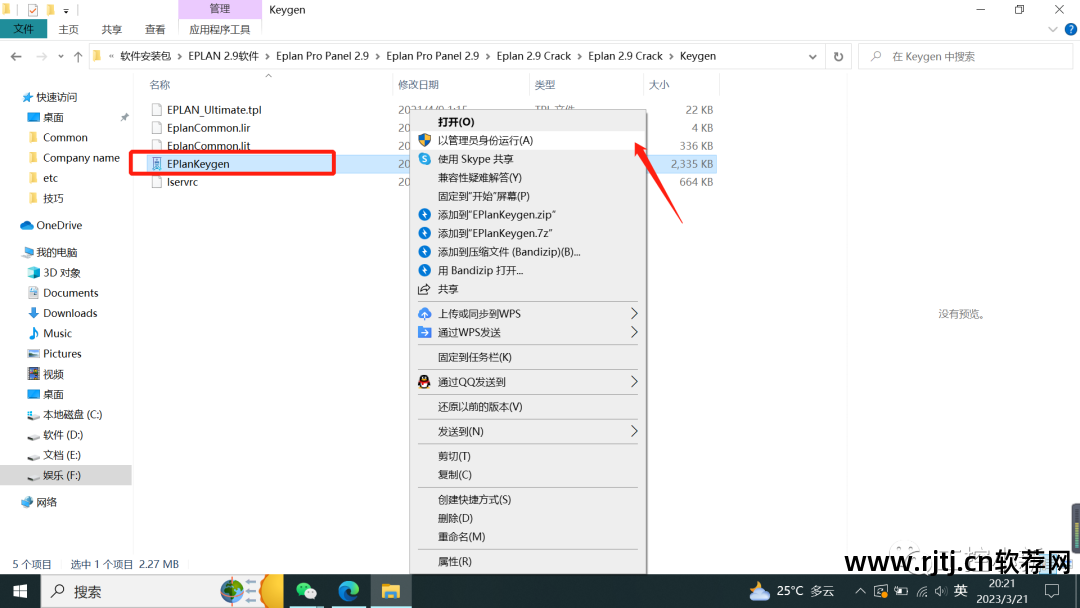Choose 添加到"EPlanKeygen.zip"
The height and width of the screenshot is (608, 1080).
click(x=528, y=215)
